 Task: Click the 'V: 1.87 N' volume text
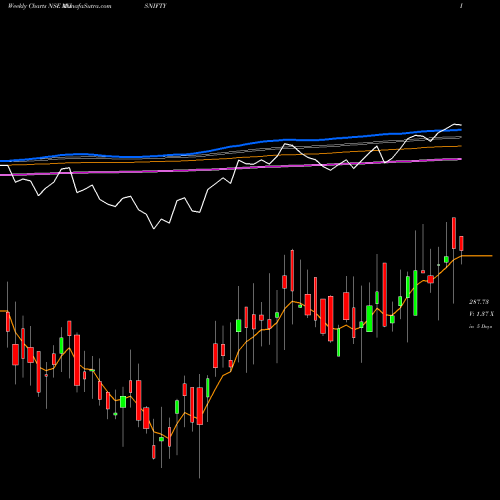click(x=481, y=314)
